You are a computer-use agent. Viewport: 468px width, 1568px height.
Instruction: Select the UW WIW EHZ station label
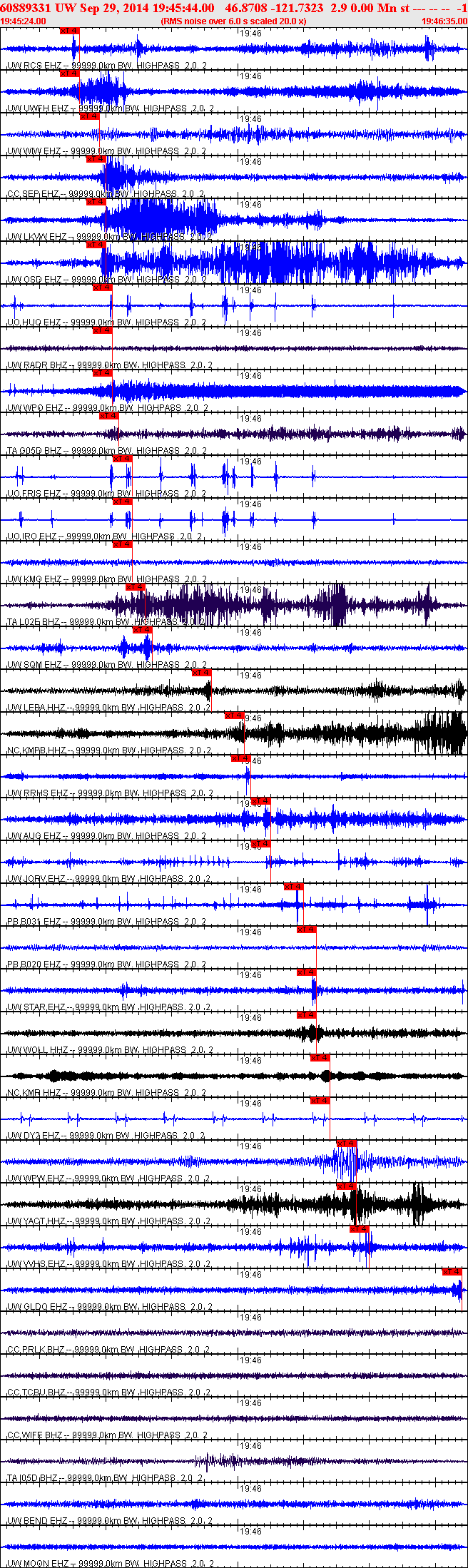click(34, 151)
